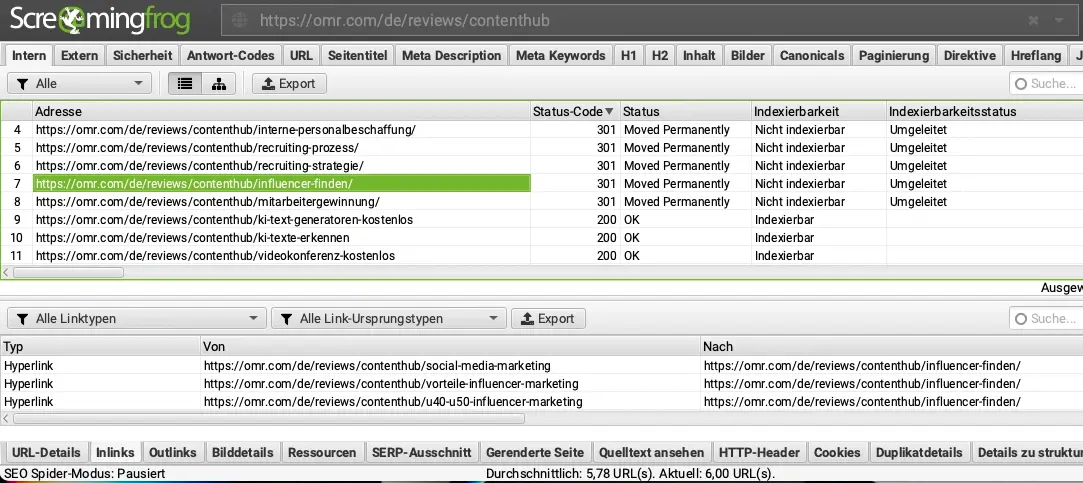This screenshot has width=1083, height=483.
Task: Click the lower Suche search field
Action: click(x=1047, y=319)
